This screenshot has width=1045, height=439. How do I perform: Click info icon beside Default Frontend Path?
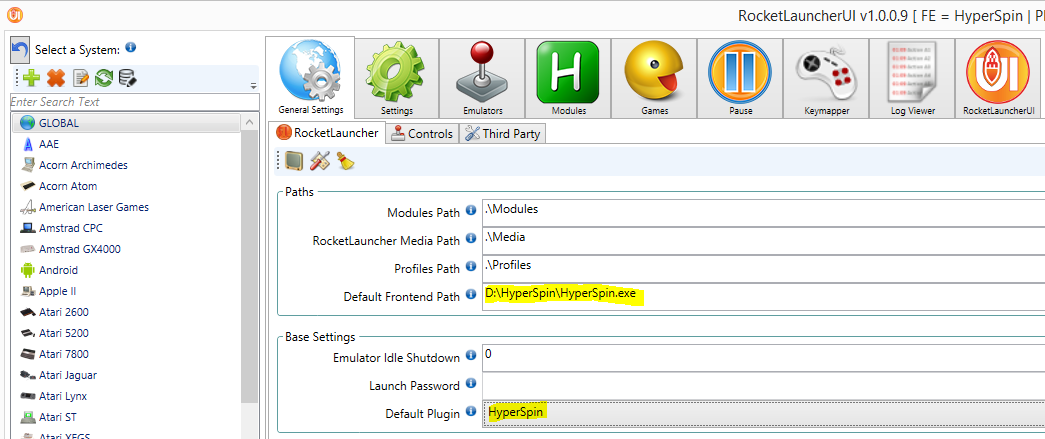pos(471,296)
